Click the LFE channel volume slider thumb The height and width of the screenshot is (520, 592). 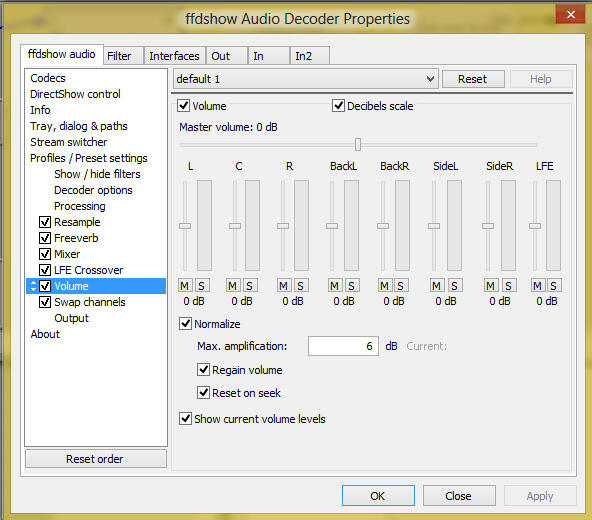click(535, 226)
